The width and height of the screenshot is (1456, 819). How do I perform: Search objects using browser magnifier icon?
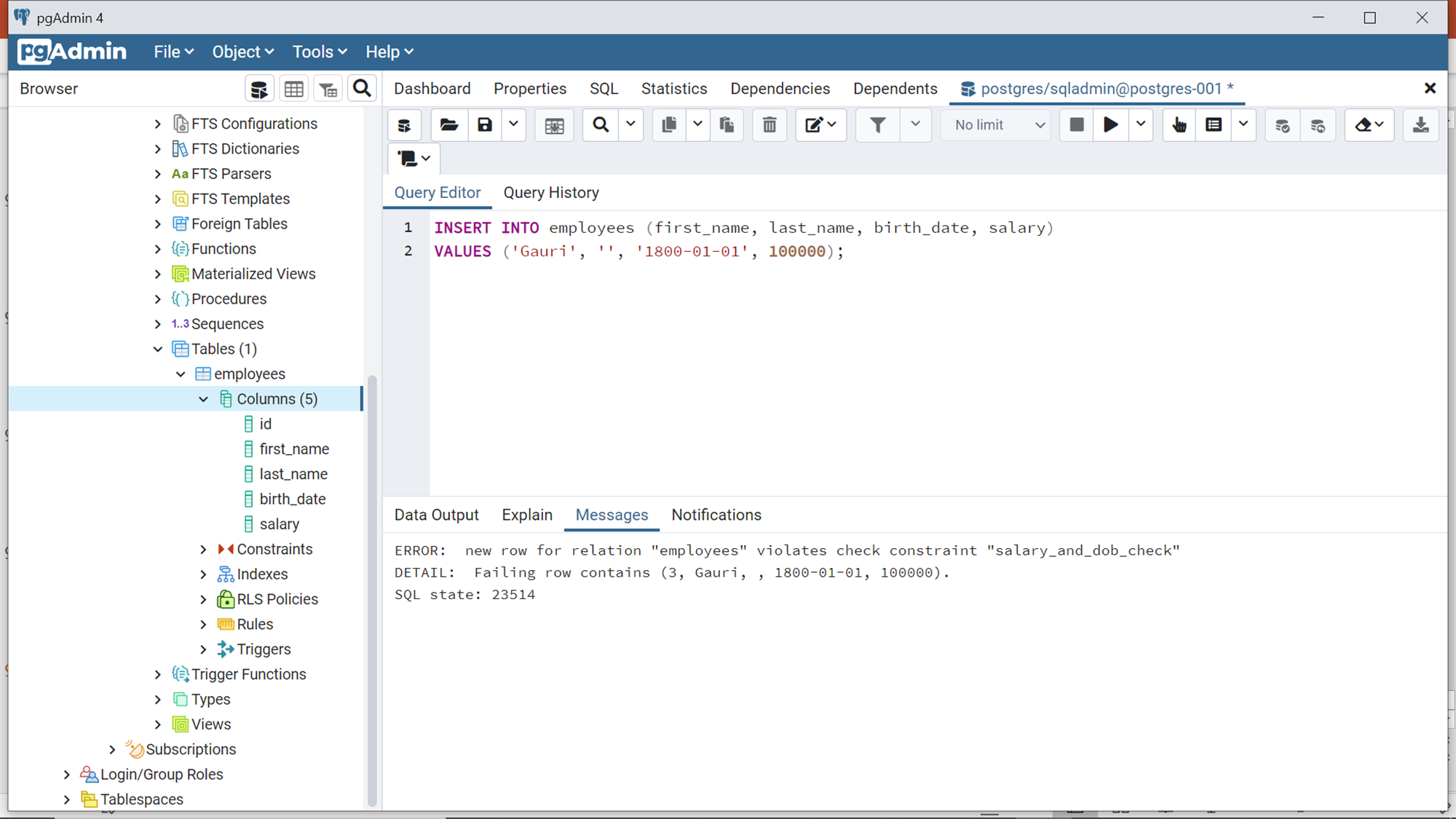point(362,88)
